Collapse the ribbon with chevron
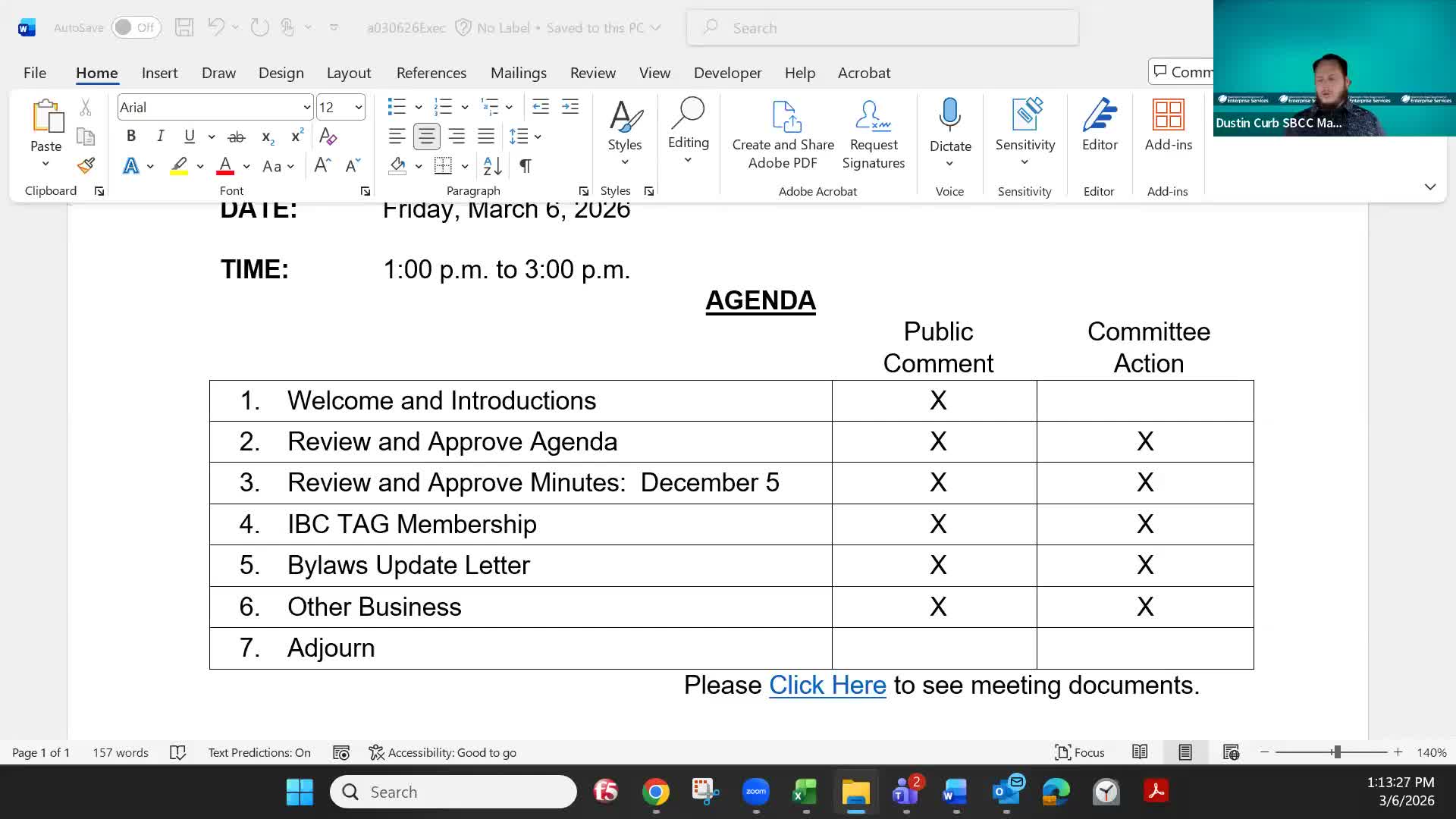 (1429, 187)
